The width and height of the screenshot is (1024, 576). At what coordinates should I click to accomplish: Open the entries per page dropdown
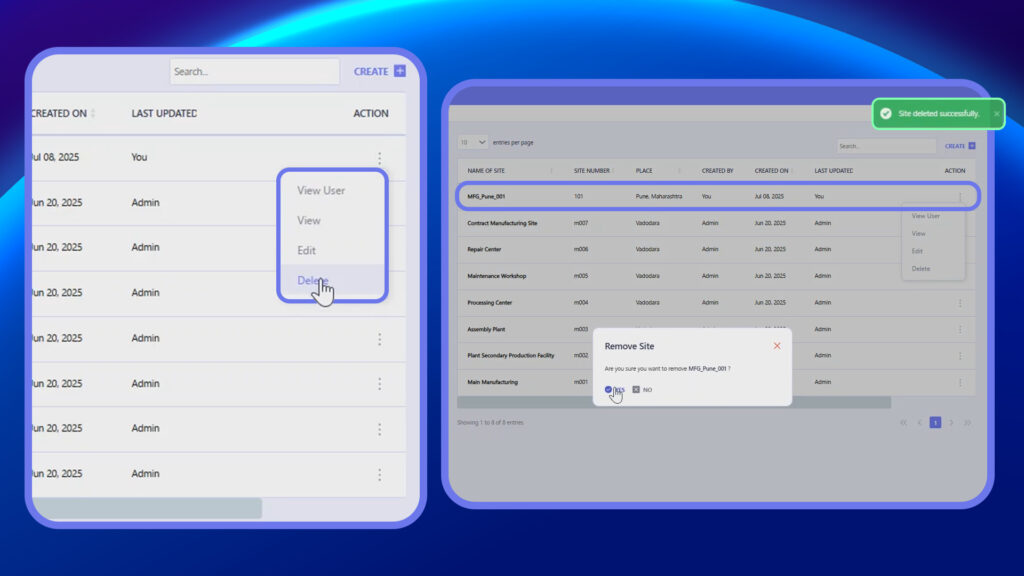click(x=473, y=142)
